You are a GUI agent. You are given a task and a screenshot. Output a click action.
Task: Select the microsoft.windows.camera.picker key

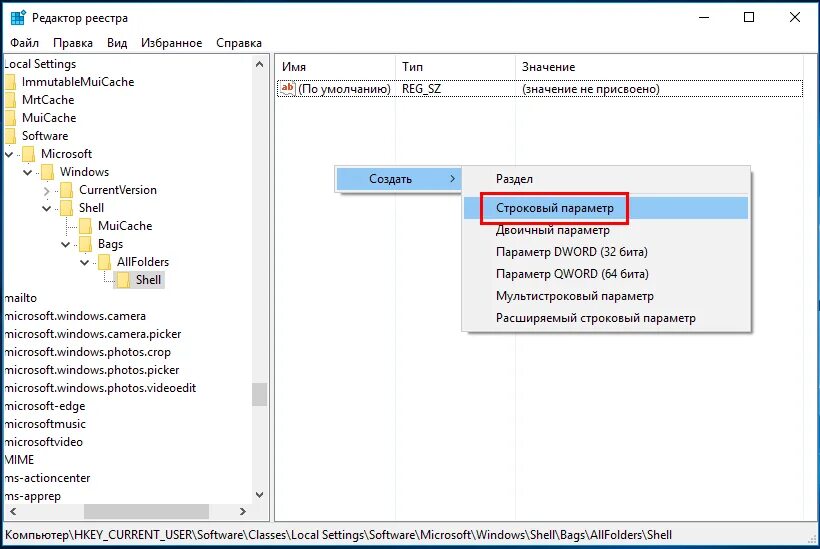(93, 334)
